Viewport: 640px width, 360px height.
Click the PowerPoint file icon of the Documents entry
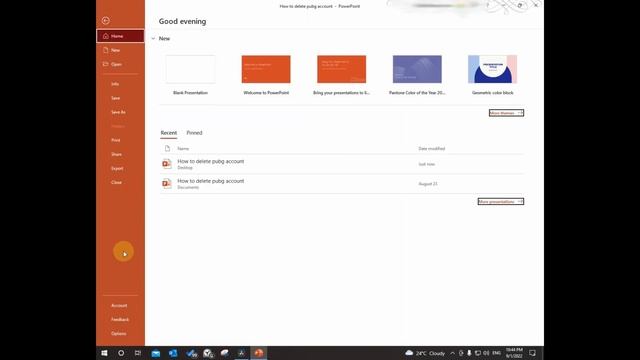(167, 184)
